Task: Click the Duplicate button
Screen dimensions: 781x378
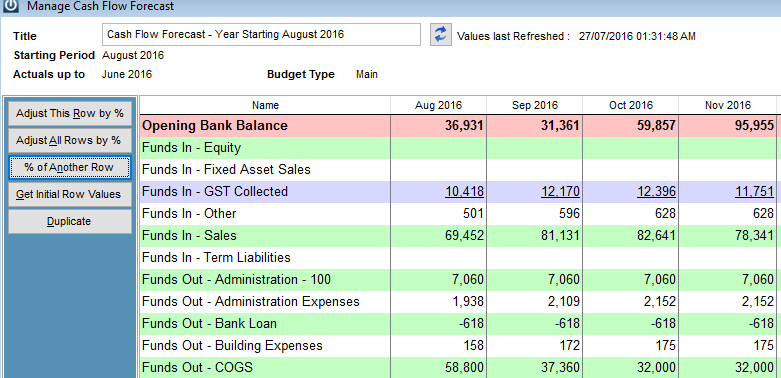Action: pyautogui.click(x=70, y=221)
